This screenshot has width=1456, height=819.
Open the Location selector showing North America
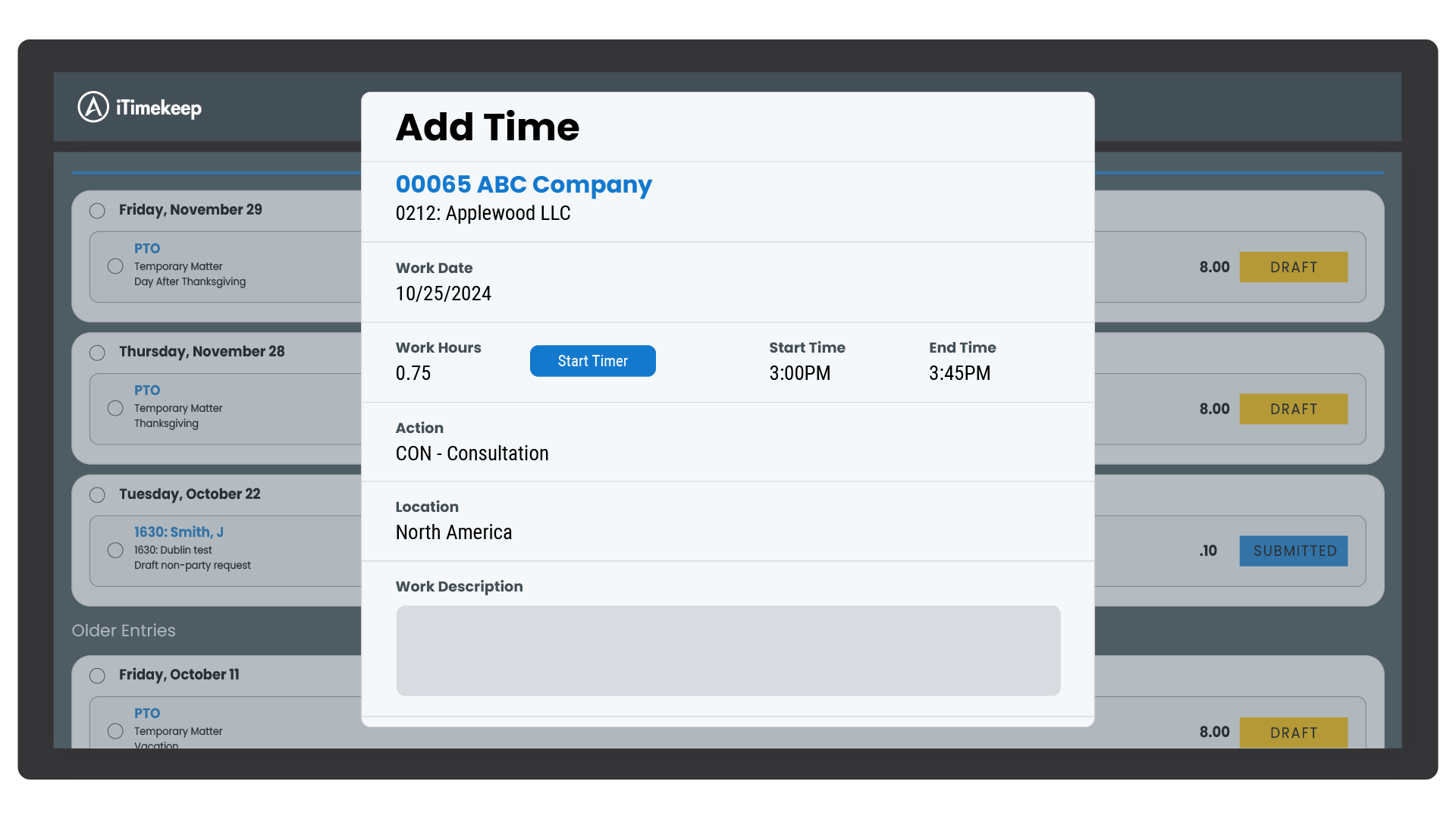tap(453, 532)
